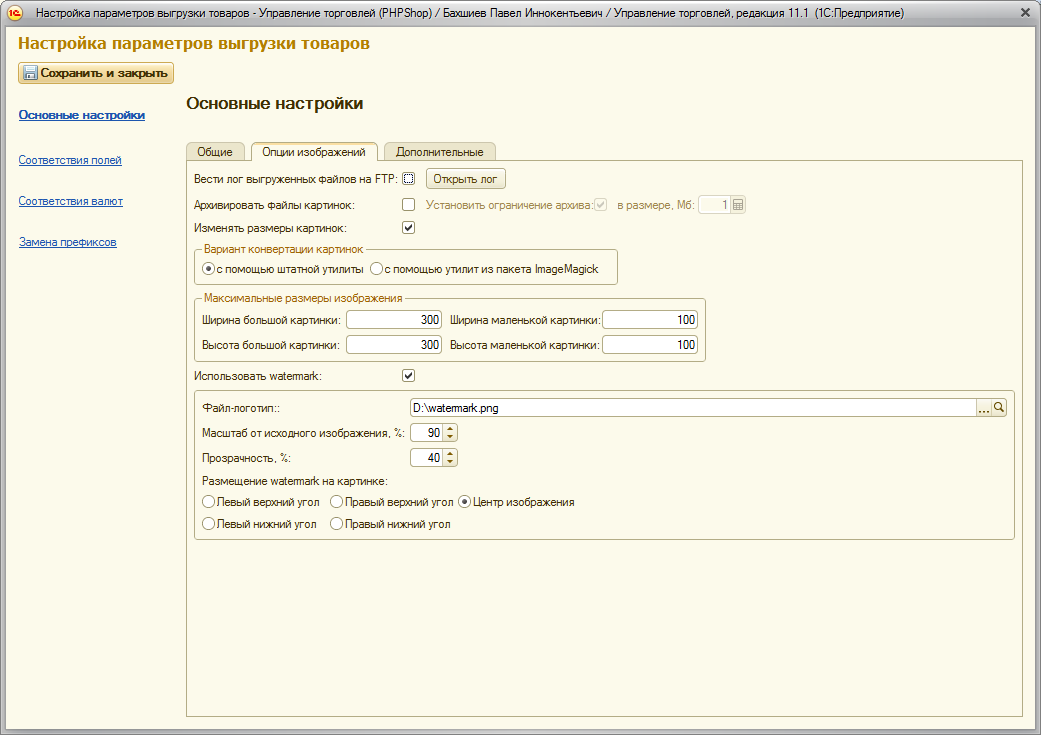The height and width of the screenshot is (735, 1041).
Task: Click 'Ширина большой картинки' field
Action: click(394, 320)
